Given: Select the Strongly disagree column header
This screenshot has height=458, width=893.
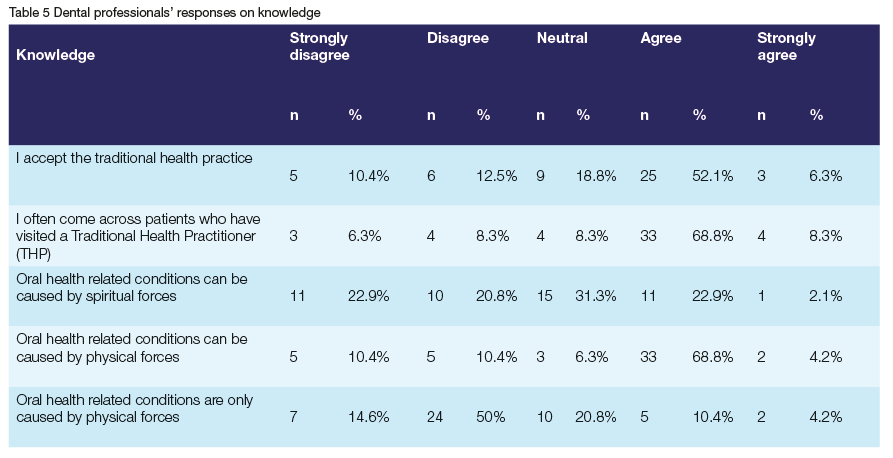Looking at the screenshot, I should [319, 47].
